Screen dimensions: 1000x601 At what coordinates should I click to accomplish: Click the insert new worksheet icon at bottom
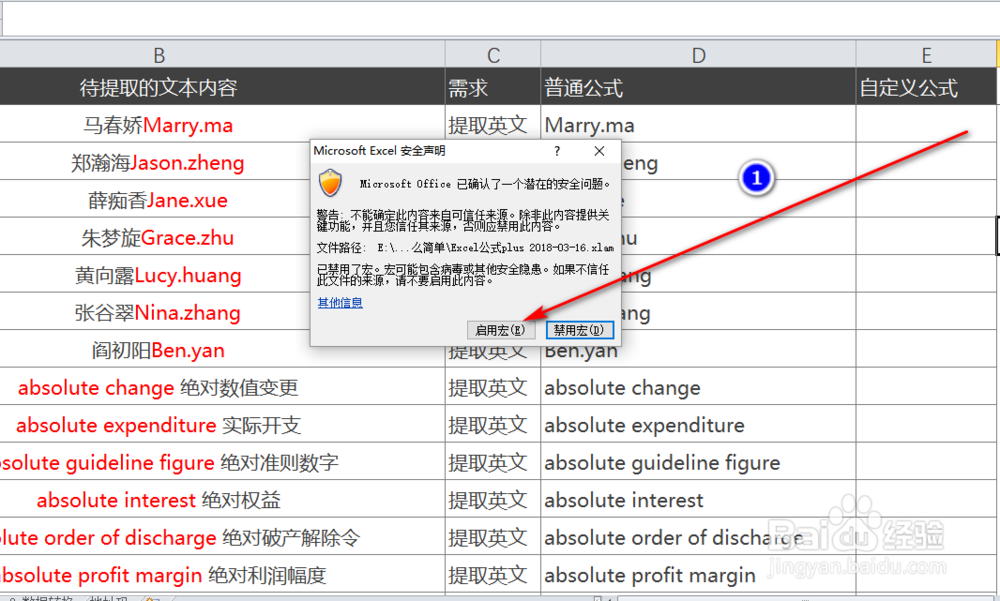click(x=150, y=596)
